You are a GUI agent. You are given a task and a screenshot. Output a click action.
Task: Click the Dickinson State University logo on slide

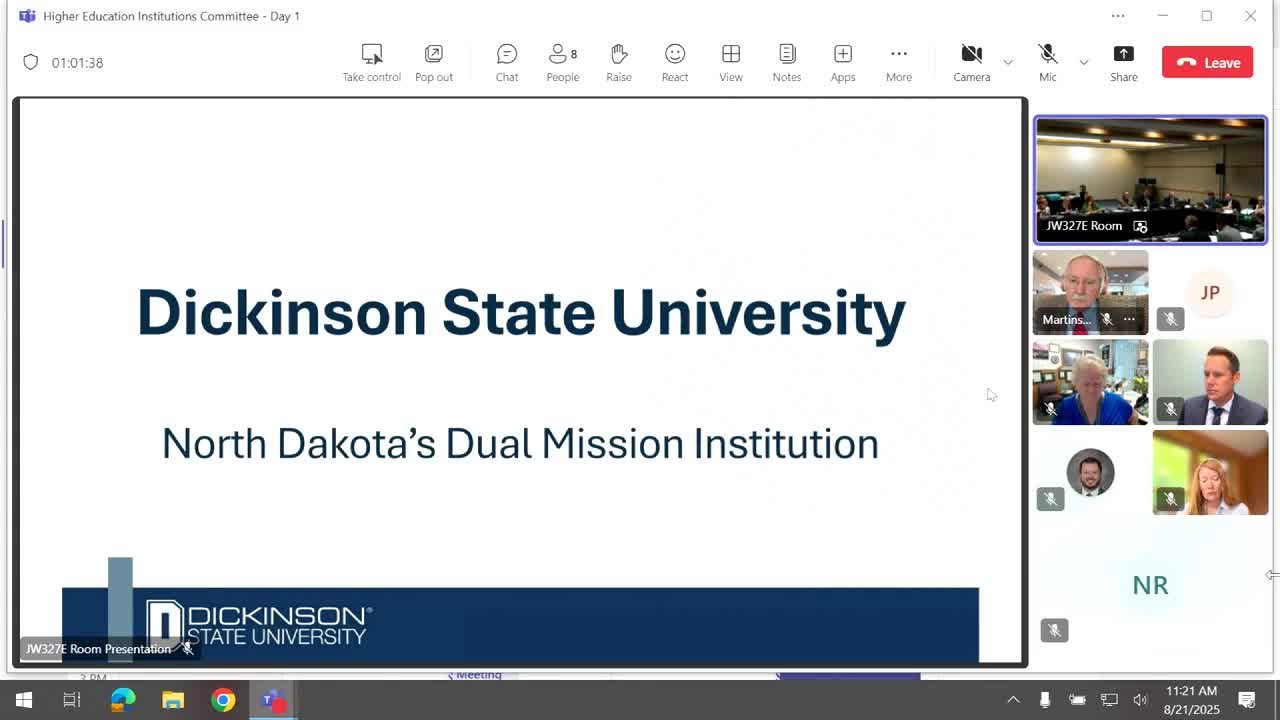[259, 623]
